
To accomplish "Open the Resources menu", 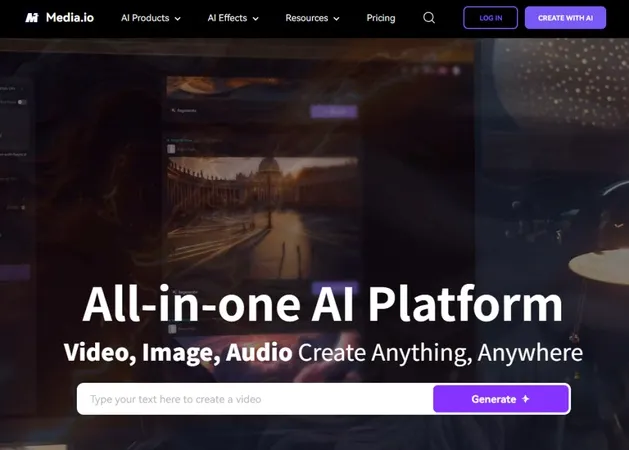I will (312, 18).
